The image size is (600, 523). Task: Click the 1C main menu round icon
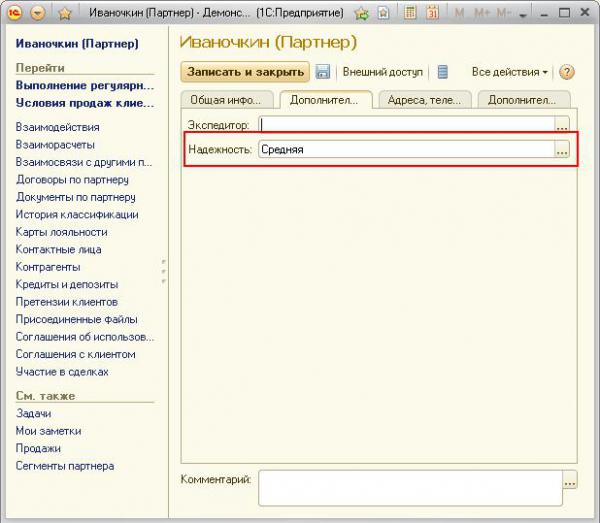[16, 13]
